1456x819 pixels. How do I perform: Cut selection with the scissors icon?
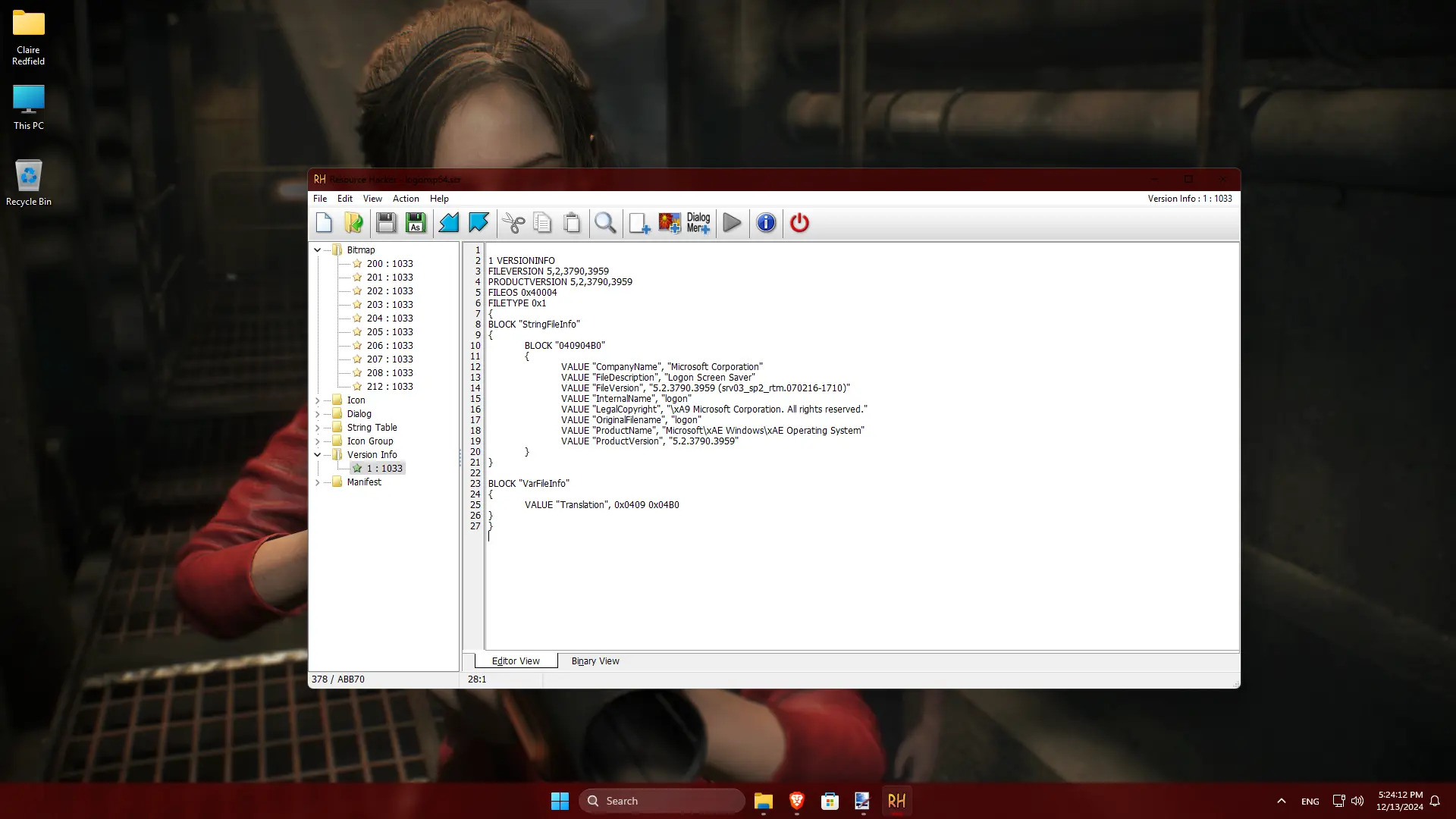pyautogui.click(x=513, y=223)
